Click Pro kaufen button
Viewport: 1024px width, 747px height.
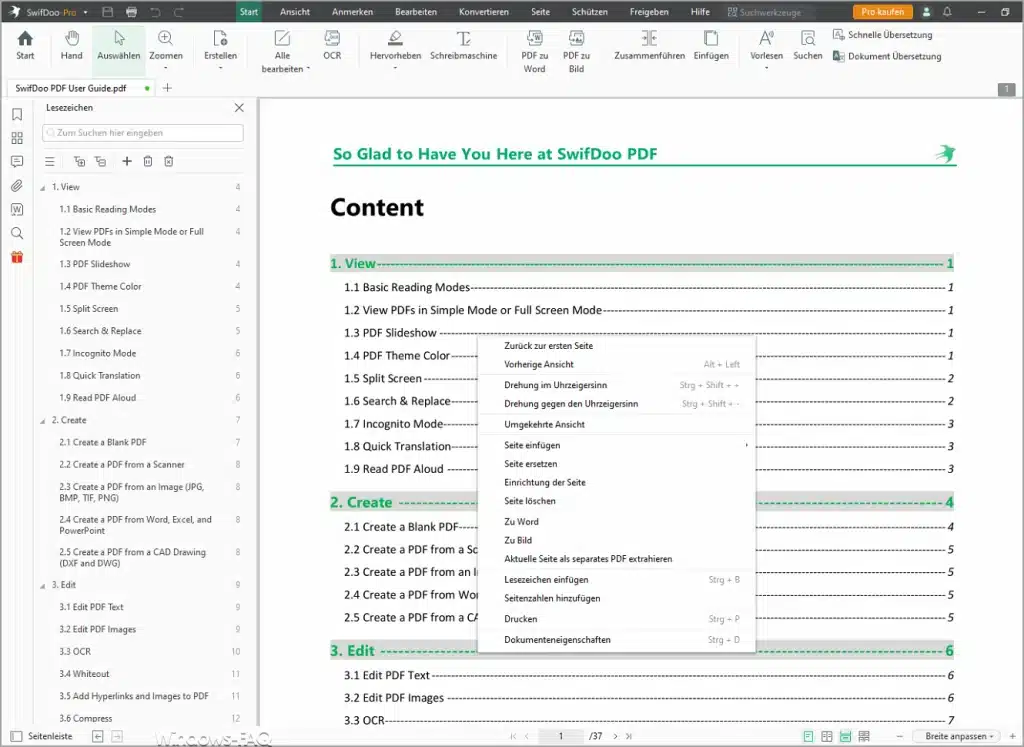(882, 12)
